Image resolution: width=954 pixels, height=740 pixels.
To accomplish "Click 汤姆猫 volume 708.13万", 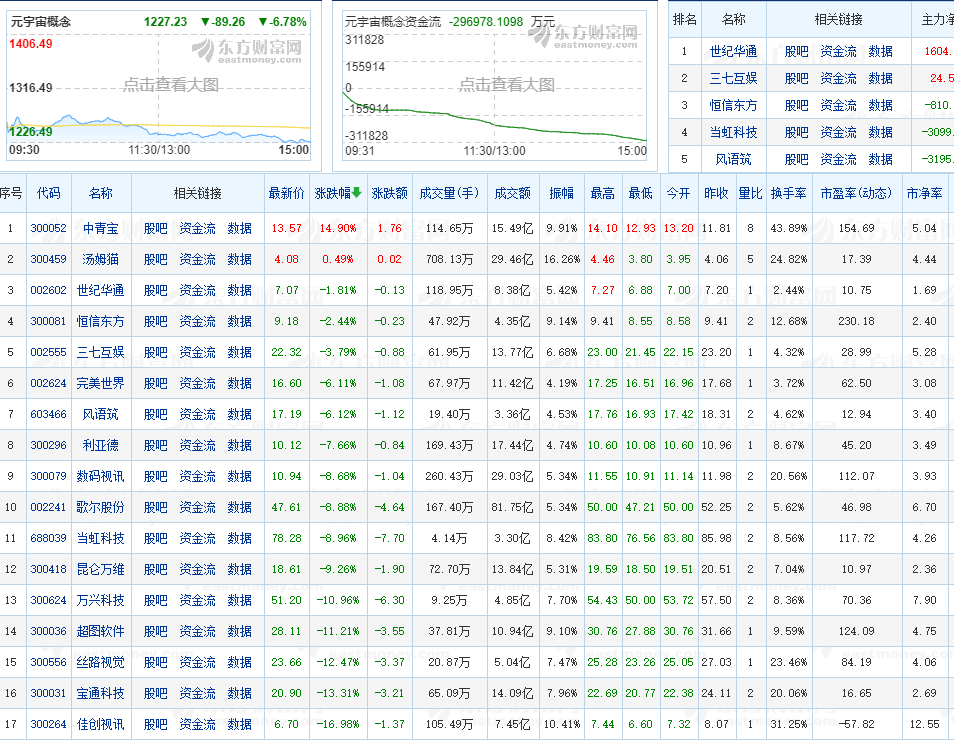I will (449, 259).
